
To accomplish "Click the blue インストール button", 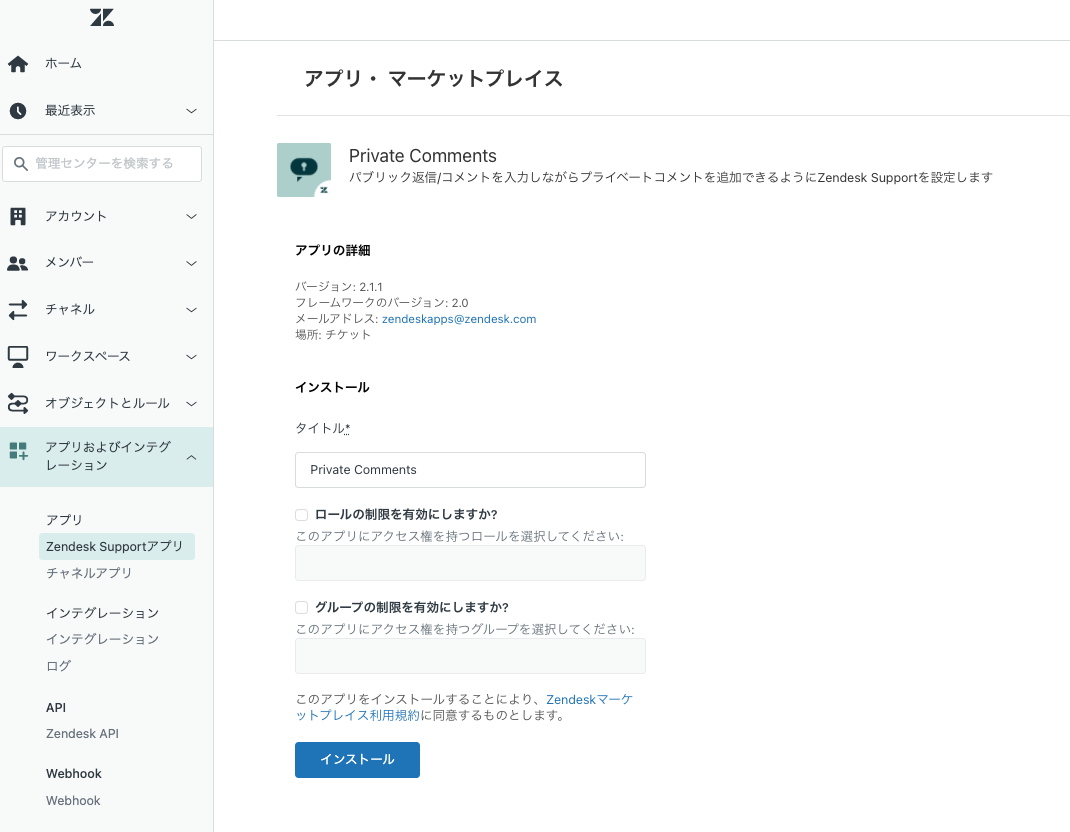I will [x=358, y=760].
